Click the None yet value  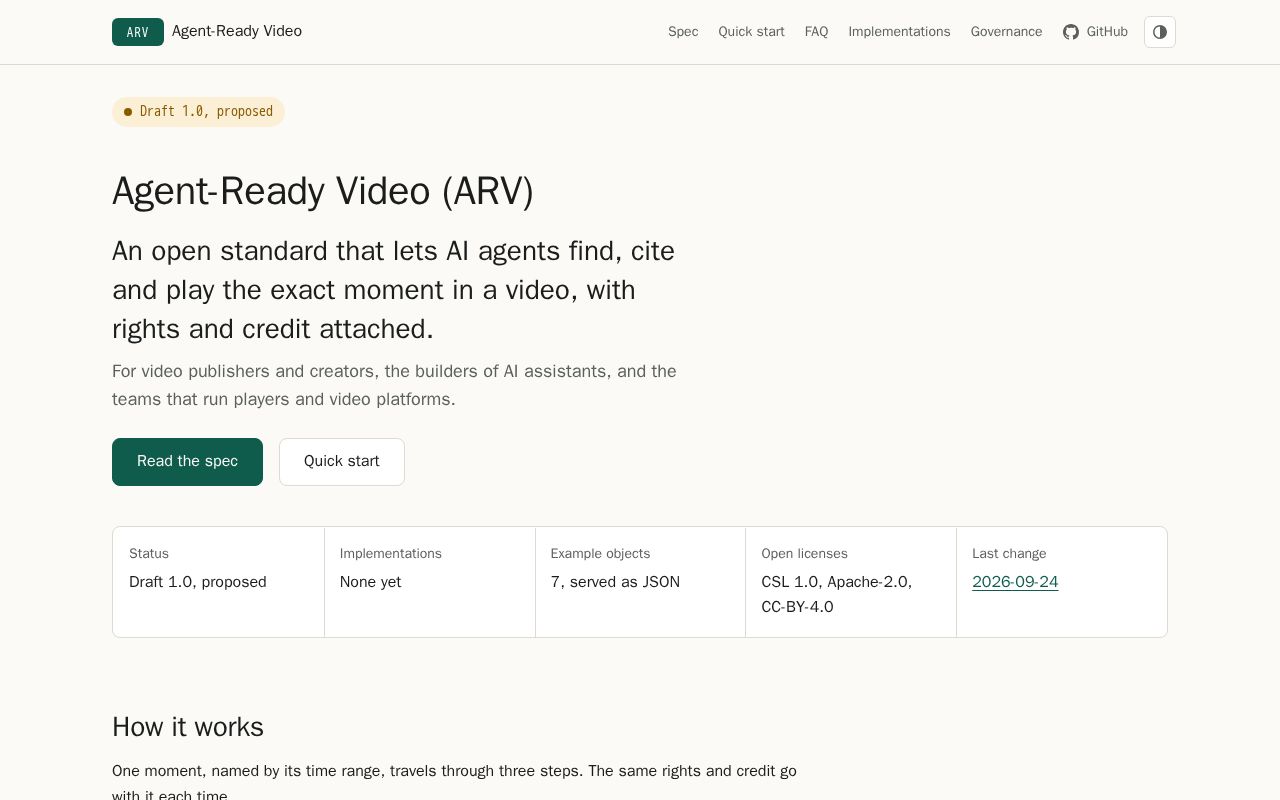pos(371,582)
